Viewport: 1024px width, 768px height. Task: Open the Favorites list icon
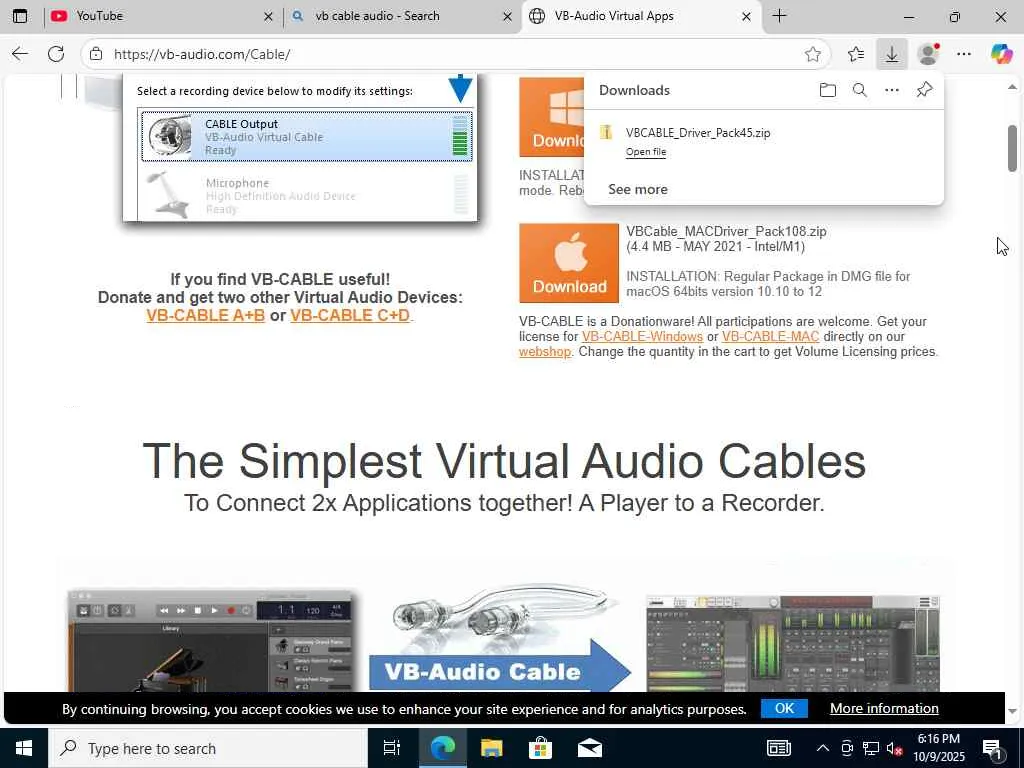(x=856, y=54)
